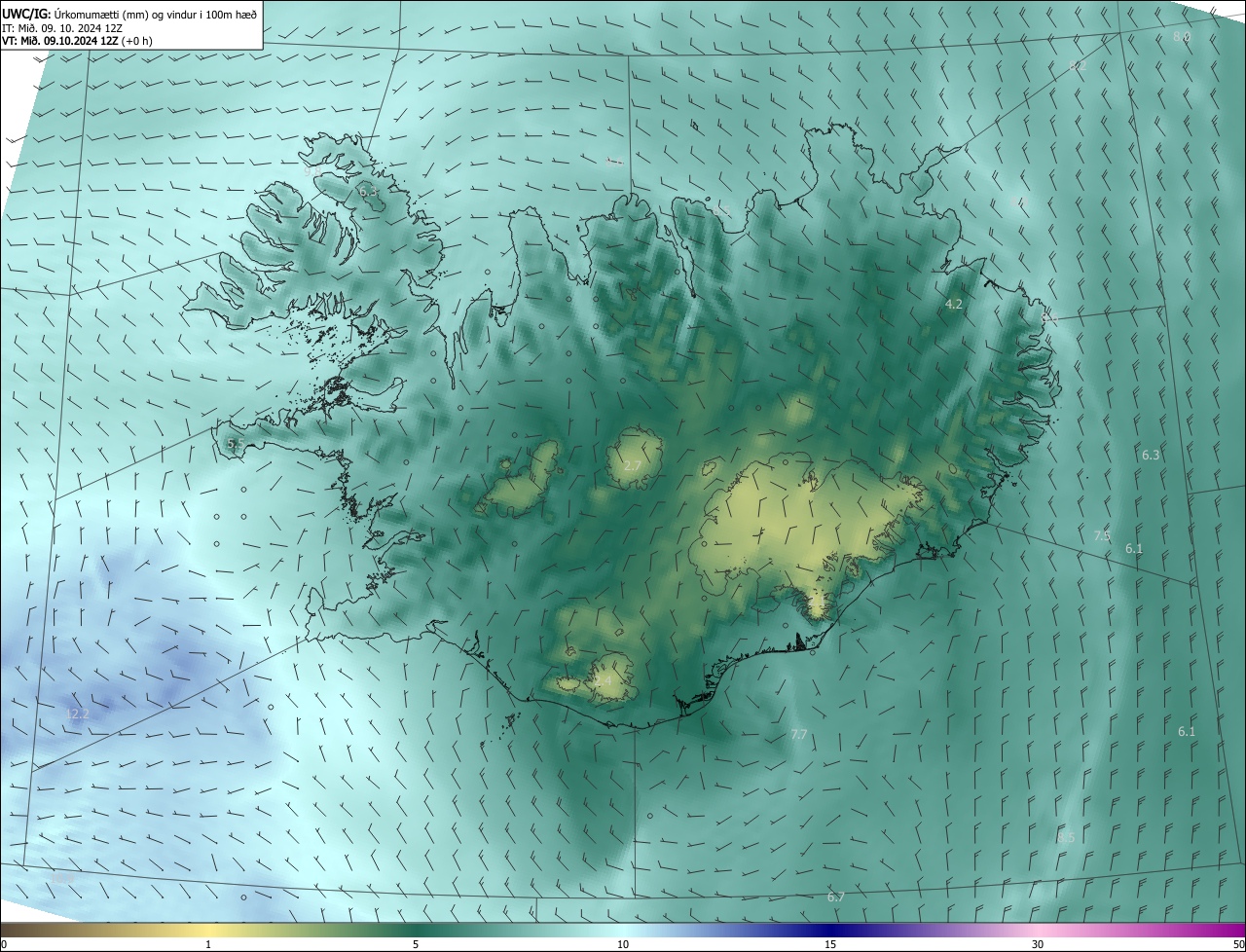Click the 7.7 value south of the coast
This screenshot has height=952, width=1246.
[x=799, y=734]
